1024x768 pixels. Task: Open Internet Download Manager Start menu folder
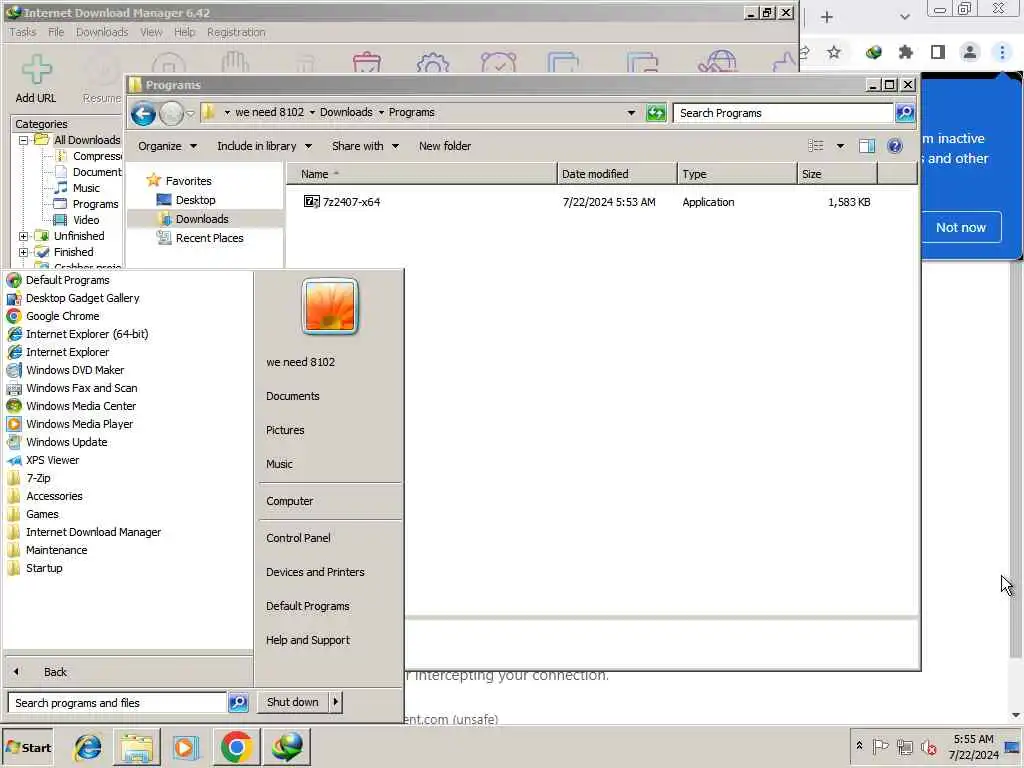coord(93,532)
